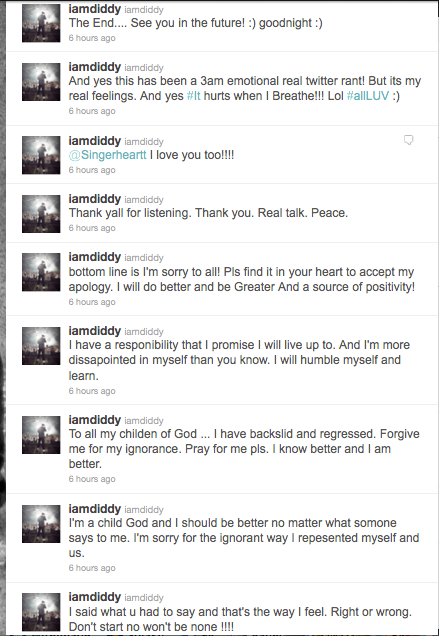The image size is (439, 636).
Task: Click avatar on 'I said what u had' tweet
Action: [41, 612]
